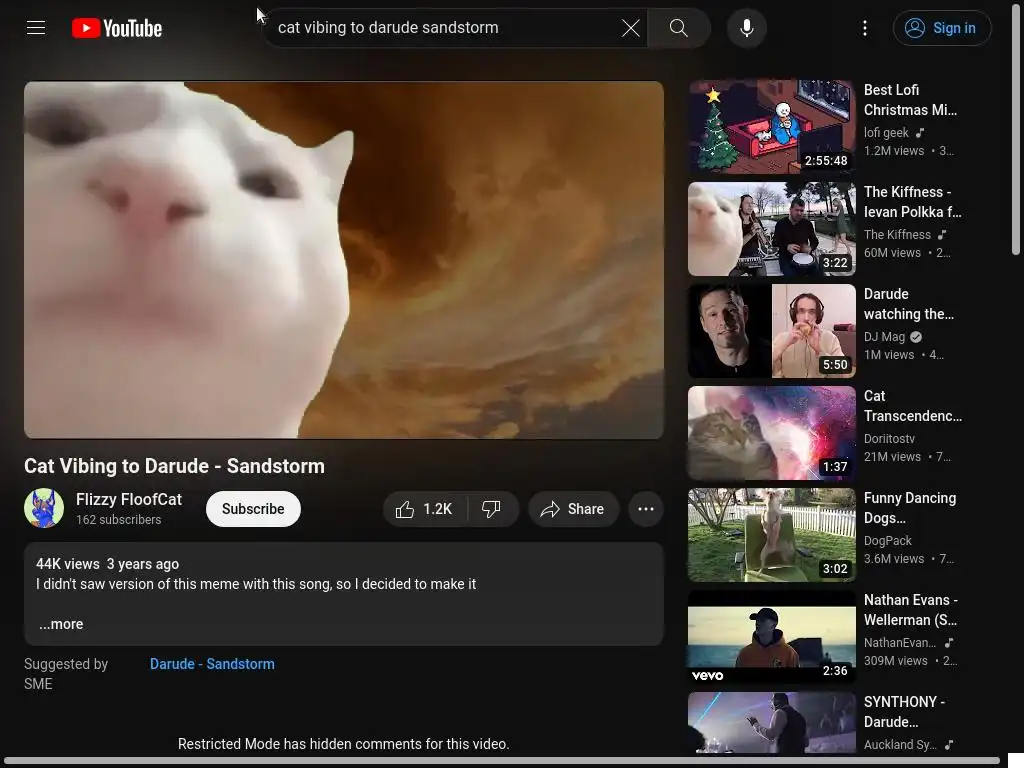This screenshot has height=768, width=1024.
Task: Click the horizontal scrollbar at bottom
Action: click(500, 761)
